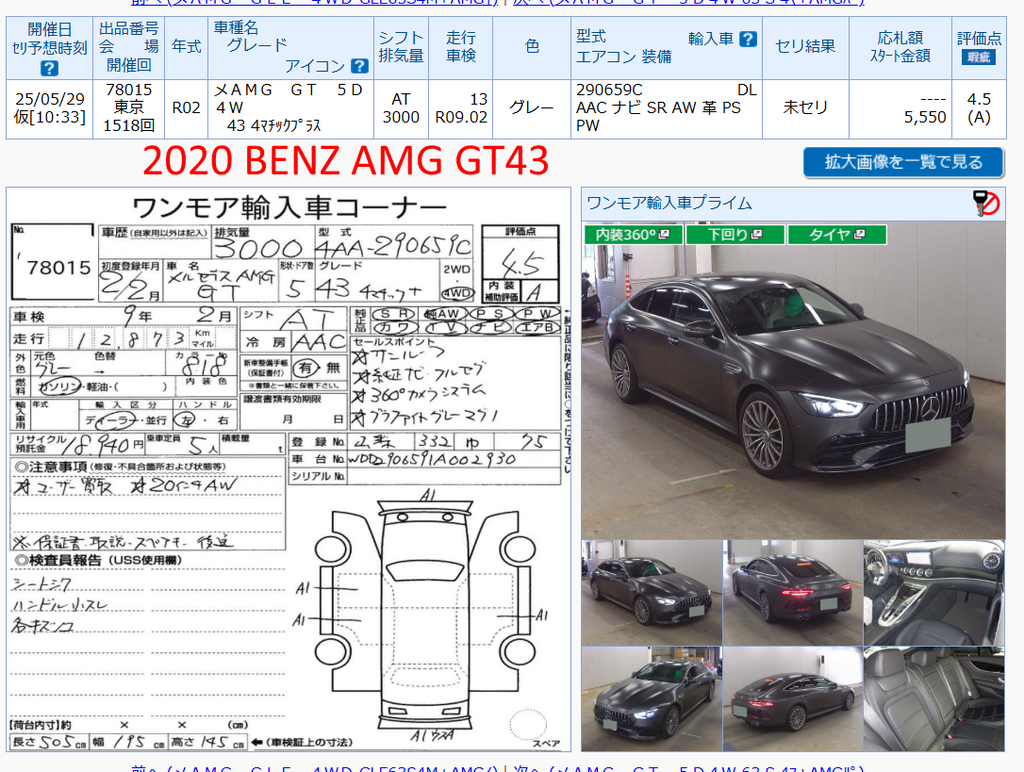Open the large main photo of the gray AMG
The height and width of the screenshot is (772, 1024).
pyautogui.click(x=793, y=380)
